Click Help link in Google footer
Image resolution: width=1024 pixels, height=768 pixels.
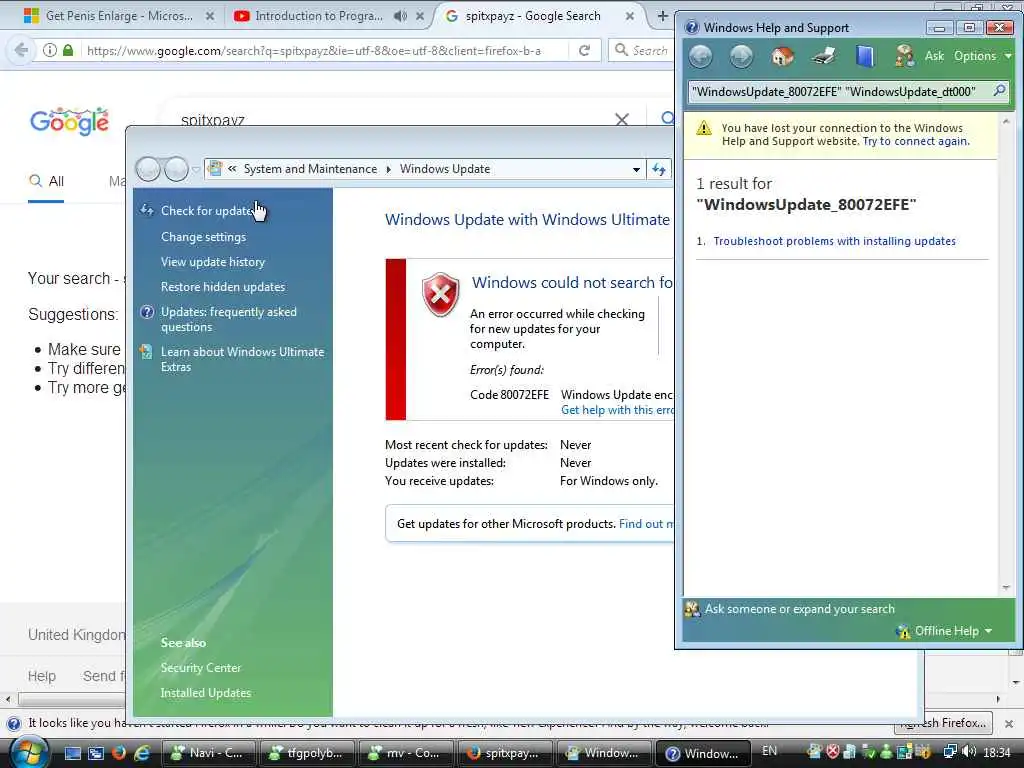[42, 676]
